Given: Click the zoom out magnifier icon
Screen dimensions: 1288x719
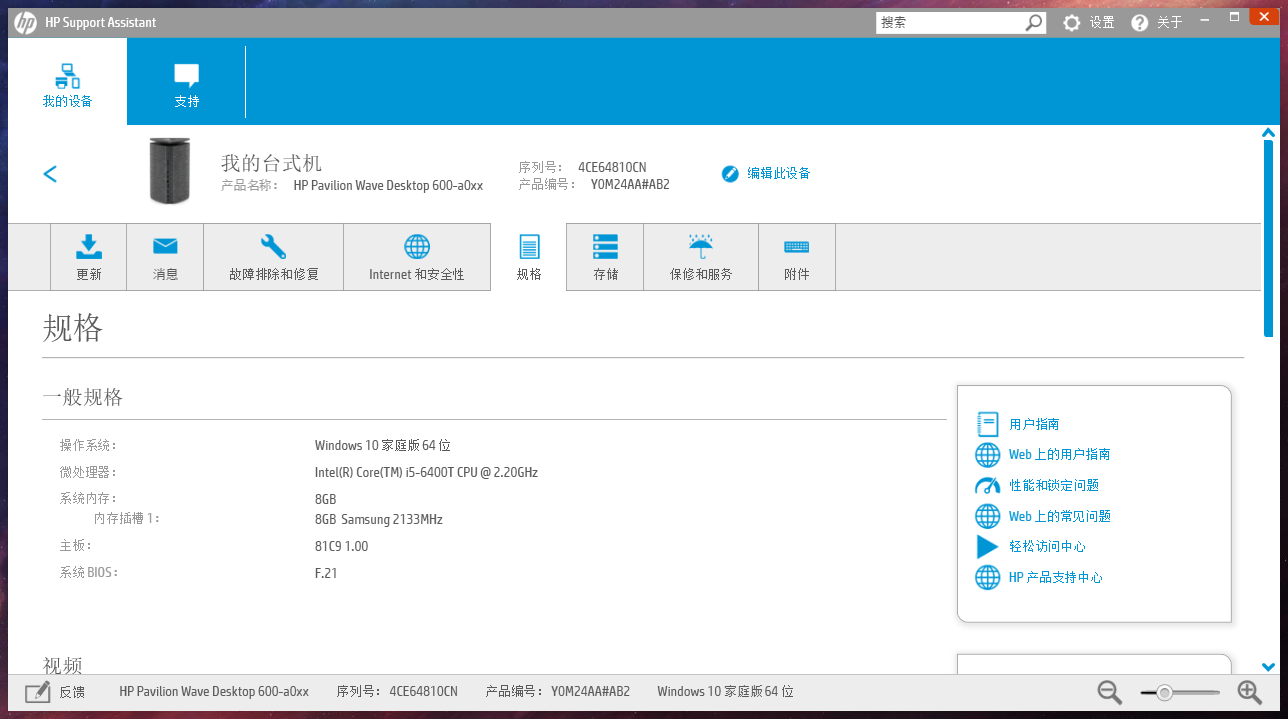Looking at the screenshot, I should click(1109, 692).
